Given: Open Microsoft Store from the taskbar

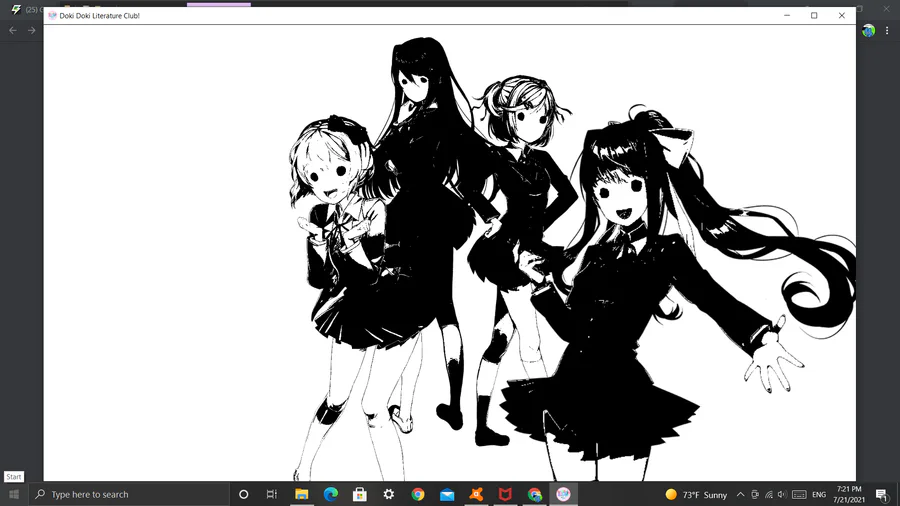Looking at the screenshot, I should point(360,494).
